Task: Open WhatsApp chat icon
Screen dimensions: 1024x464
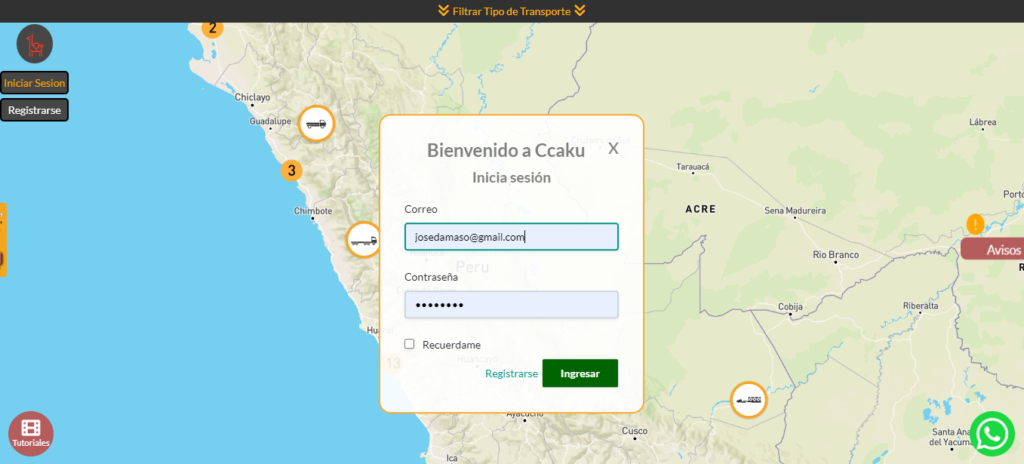Action: [x=992, y=433]
